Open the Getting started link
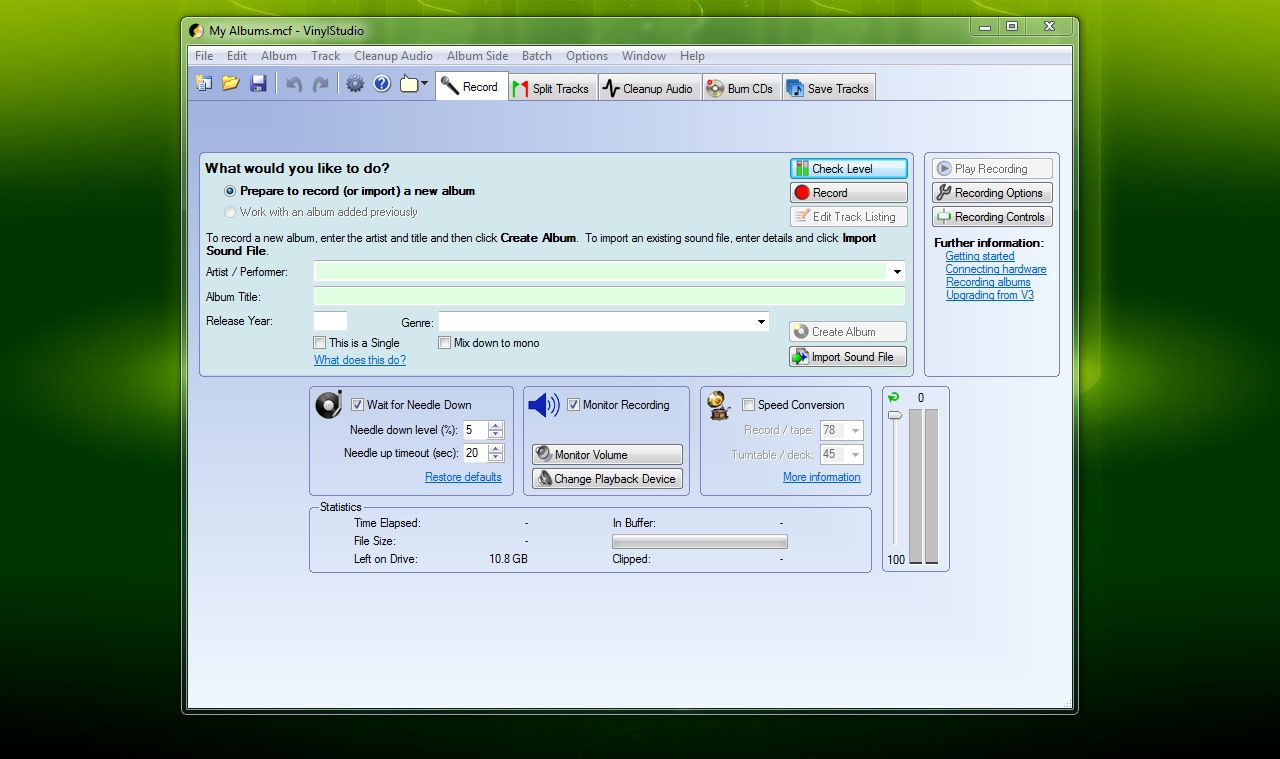Screen dimensions: 1280x759 pos(980,256)
